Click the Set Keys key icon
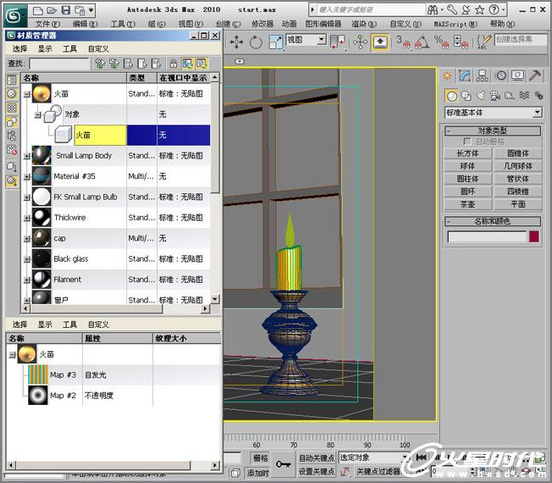 [283, 465]
